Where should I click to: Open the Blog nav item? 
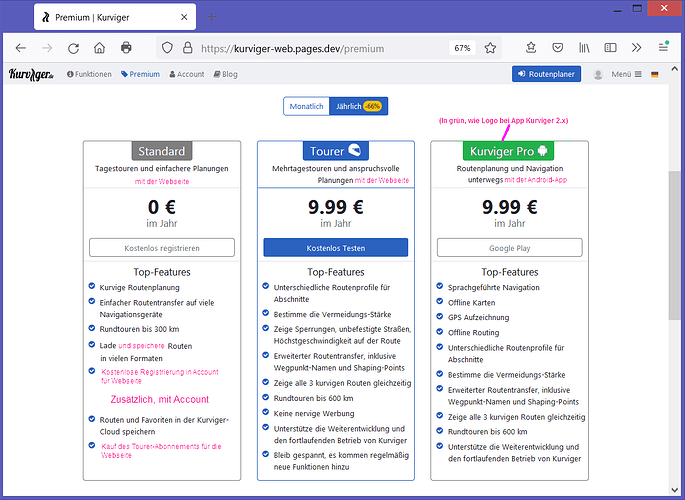[x=225, y=74]
